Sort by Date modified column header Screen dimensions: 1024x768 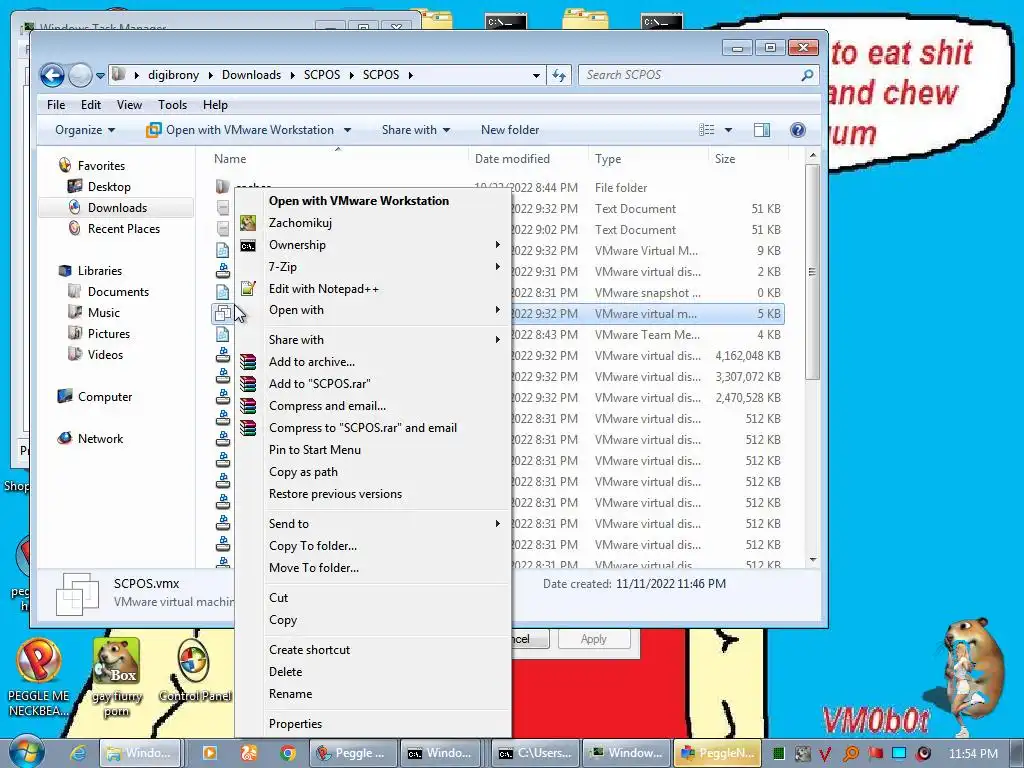(528, 159)
